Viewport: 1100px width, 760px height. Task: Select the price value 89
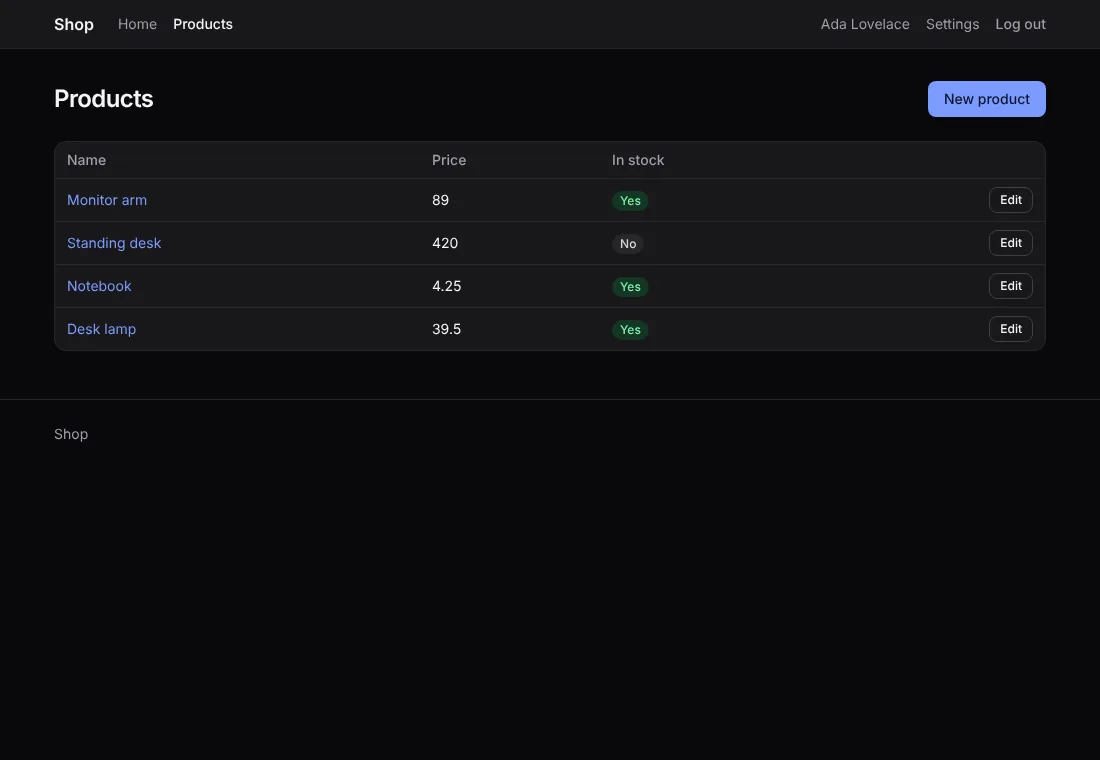441,200
